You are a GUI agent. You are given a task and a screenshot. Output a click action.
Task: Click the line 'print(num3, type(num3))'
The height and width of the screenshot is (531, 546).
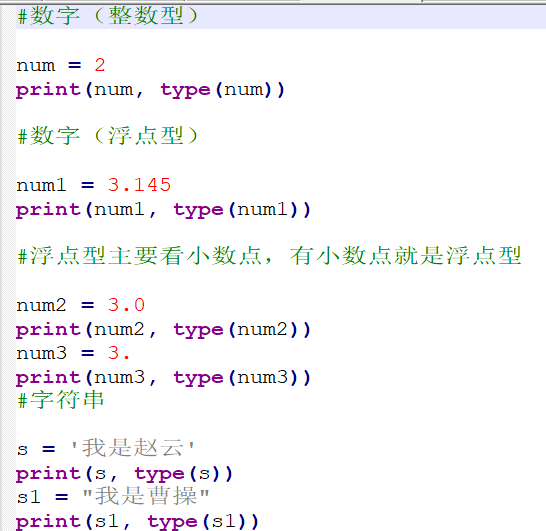point(163,378)
